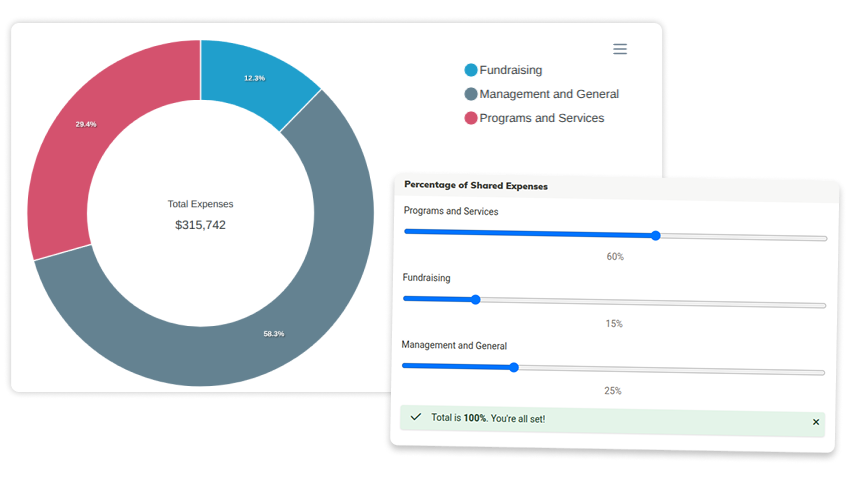Image resolution: width=850 pixels, height=482 pixels.
Task: Select the red 29.4% donut segment
Action: coord(86,124)
